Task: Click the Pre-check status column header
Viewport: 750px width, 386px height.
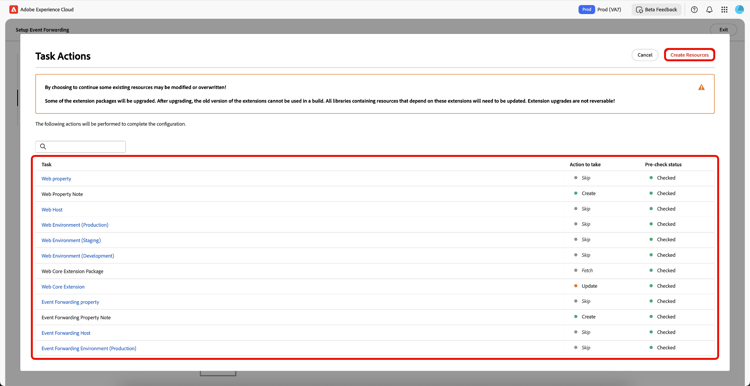Action: tap(663, 164)
